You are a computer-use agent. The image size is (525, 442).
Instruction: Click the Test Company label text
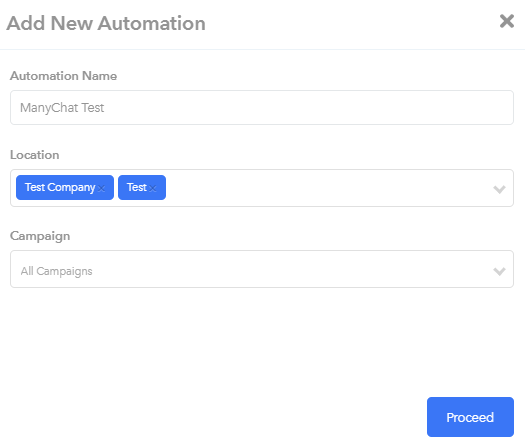[60, 187]
